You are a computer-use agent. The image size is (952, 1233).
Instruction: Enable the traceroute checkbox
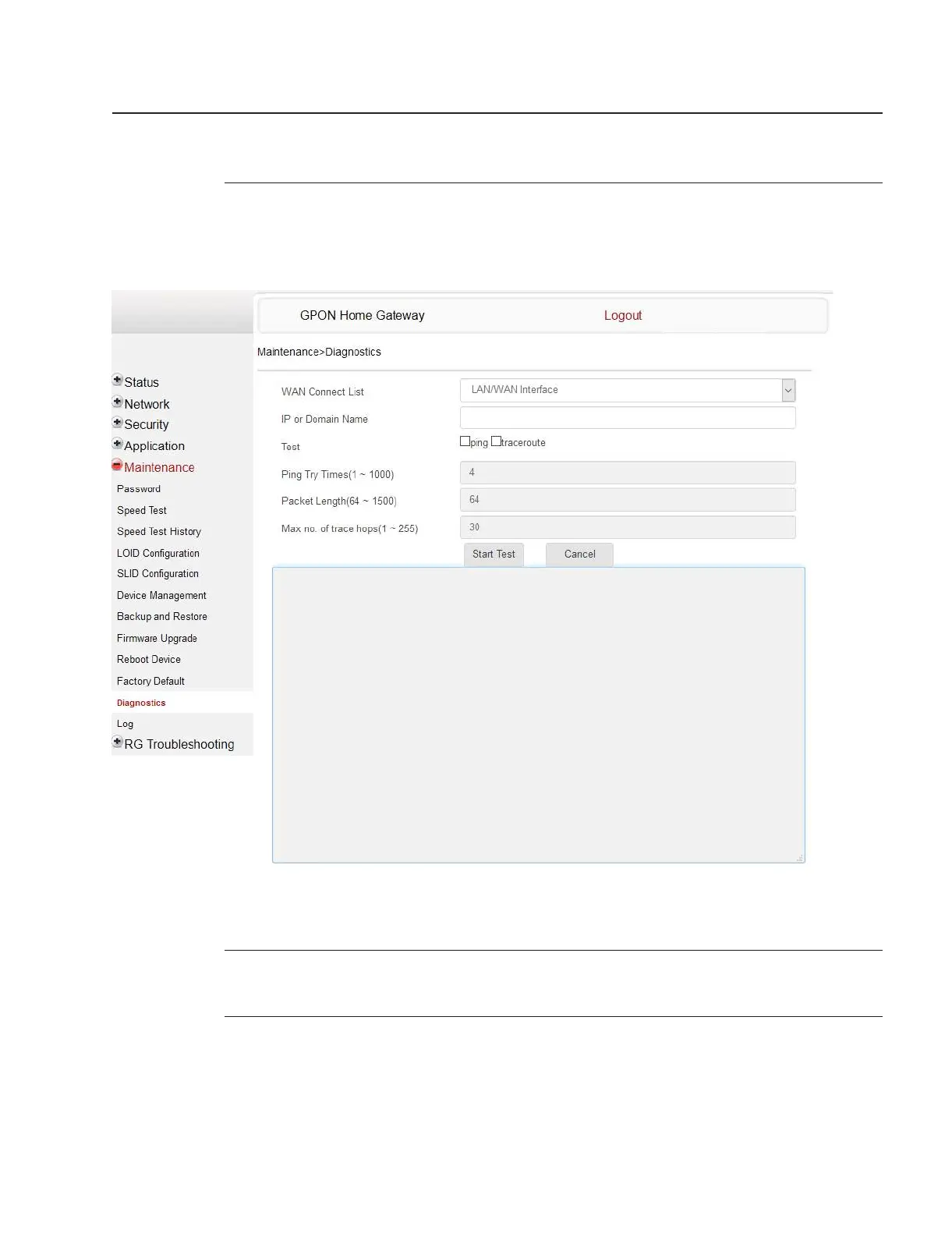click(496, 441)
